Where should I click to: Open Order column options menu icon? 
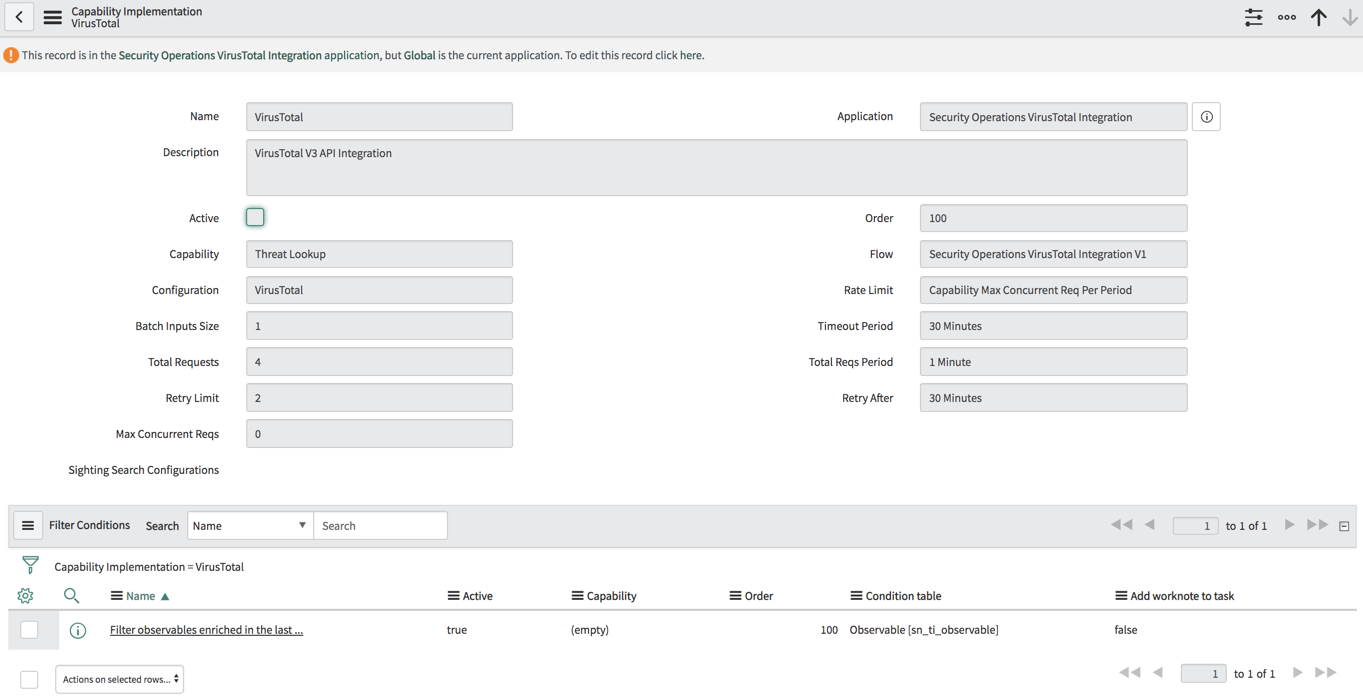735,596
